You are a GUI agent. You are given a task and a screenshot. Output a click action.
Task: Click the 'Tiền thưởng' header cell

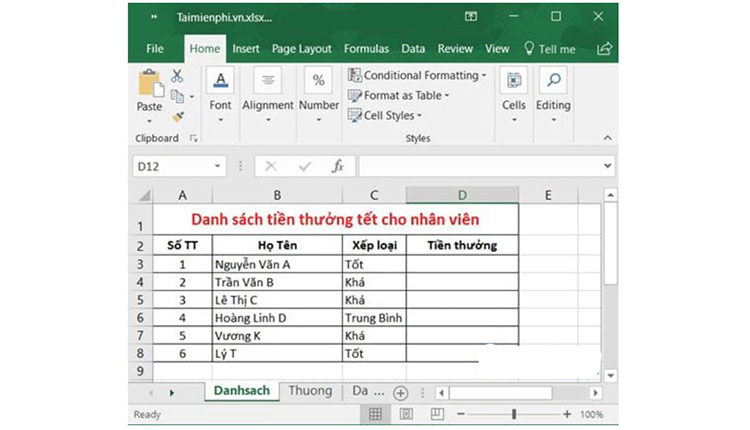pos(462,245)
